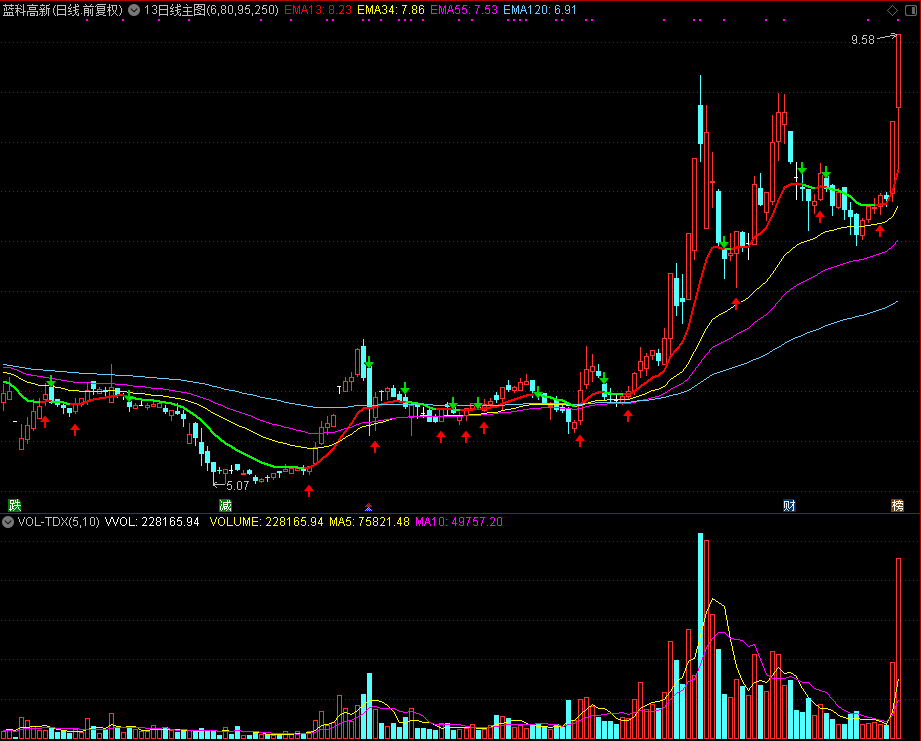Click the 13日线主图(6,80,95,250) indicator name
Image resolution: width=921 pixels, height=741 pixels.
click(x=211, y=10)
